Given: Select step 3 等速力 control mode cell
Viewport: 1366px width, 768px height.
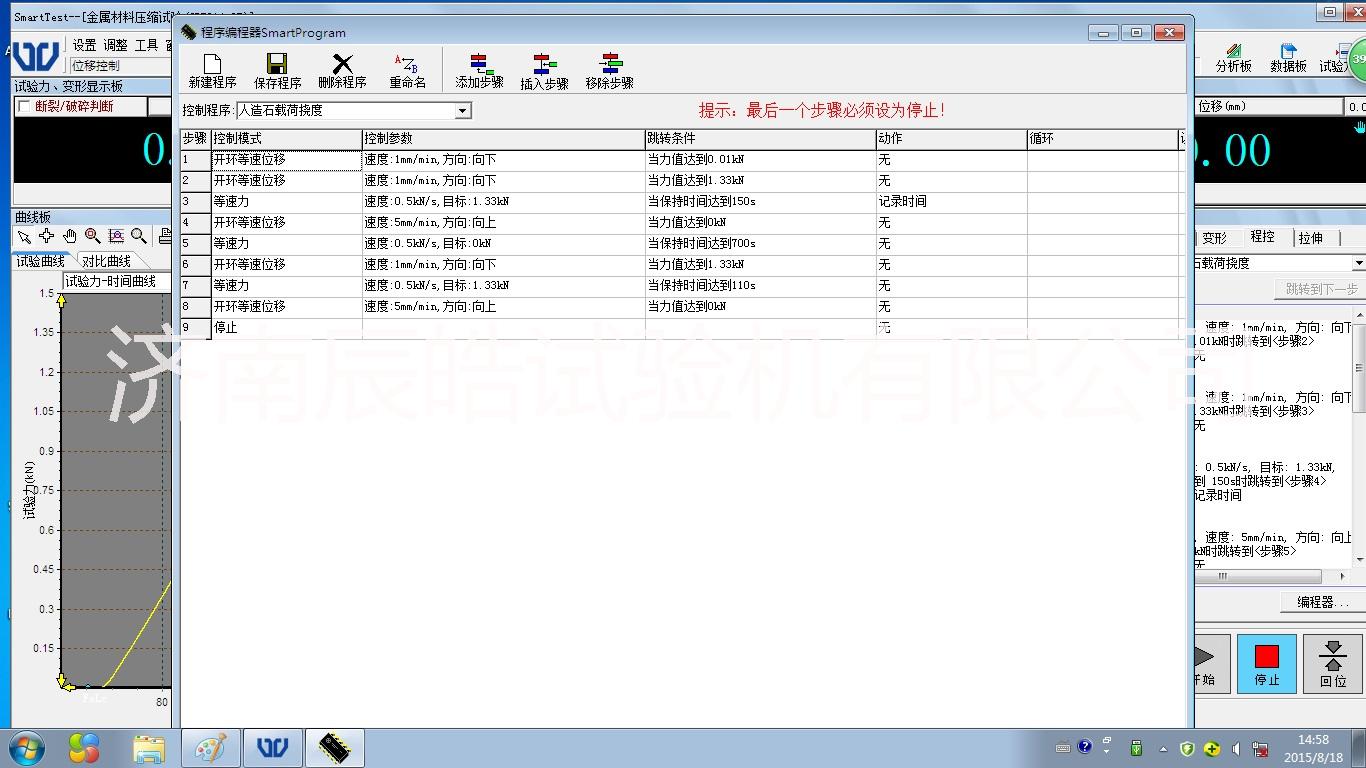Looking at the screenshot, I should [x=286, y=202].
